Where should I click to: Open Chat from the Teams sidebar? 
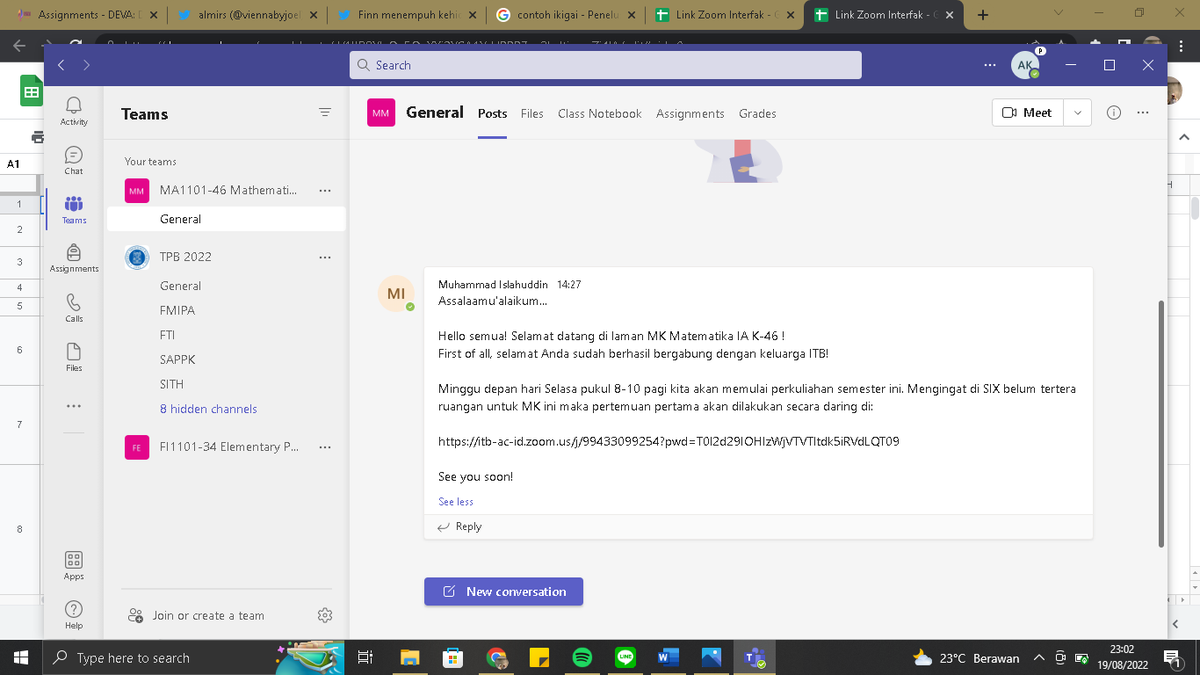pyautogui.click(x=74, y=160)
